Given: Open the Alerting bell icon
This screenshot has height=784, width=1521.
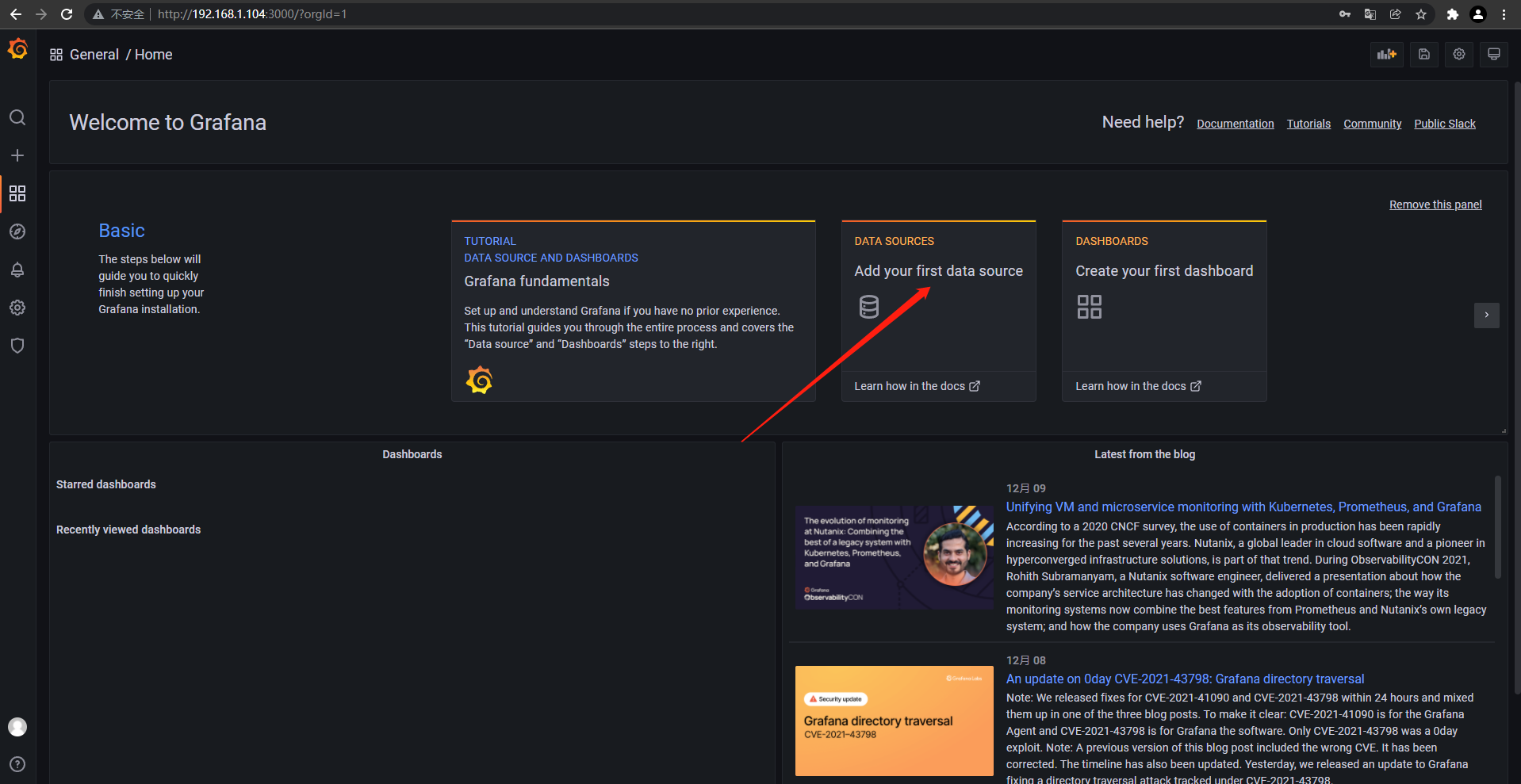Looking at the screenshot, I should [x=17, y=270].
